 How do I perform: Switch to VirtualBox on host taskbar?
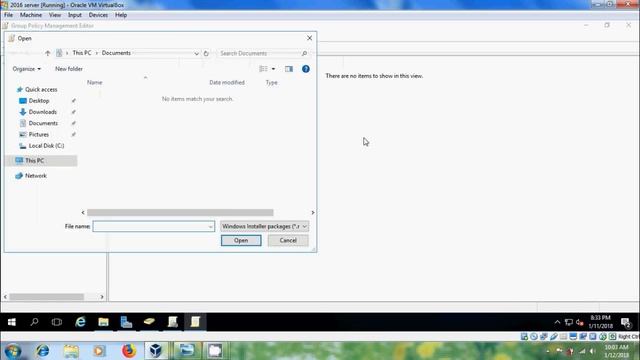tap(156, 351)
